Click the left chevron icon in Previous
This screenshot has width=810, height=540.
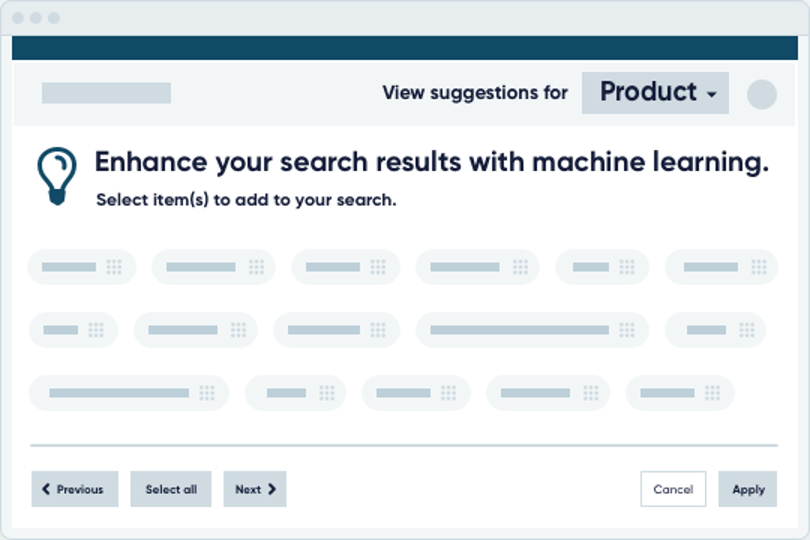coord(46,489)
